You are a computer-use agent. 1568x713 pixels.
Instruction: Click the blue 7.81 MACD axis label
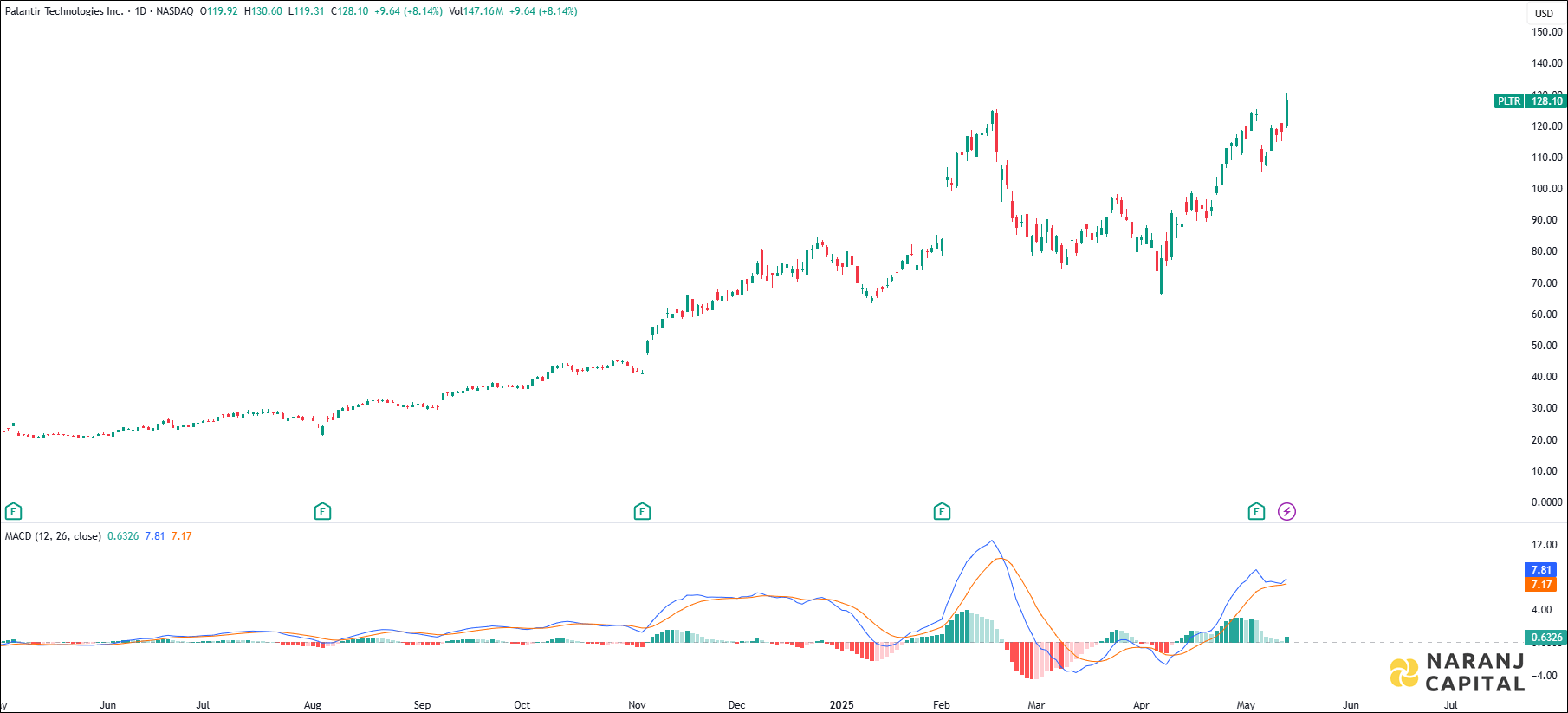click(1541, 570)
